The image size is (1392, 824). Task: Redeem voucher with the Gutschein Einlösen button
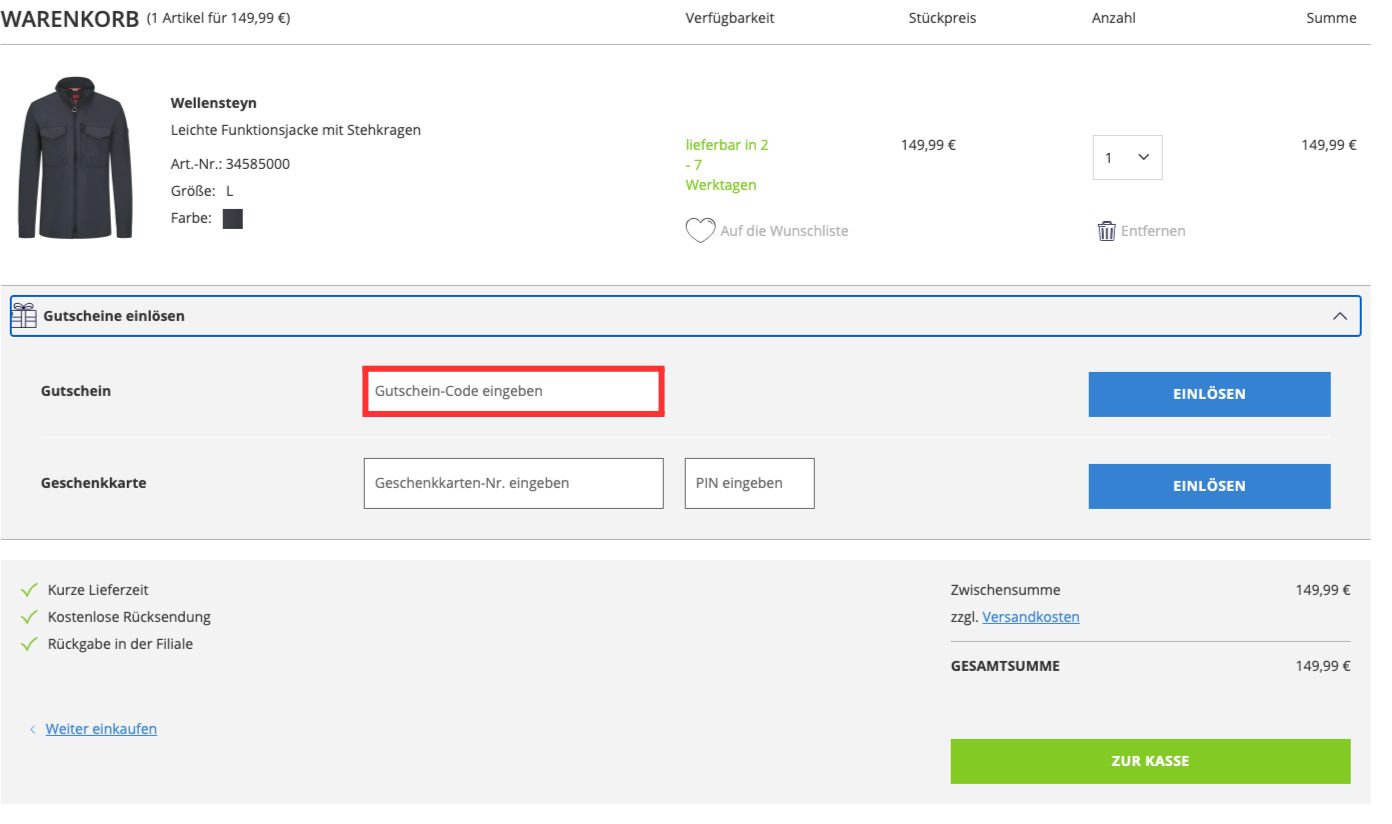(x=1209, y=394)
